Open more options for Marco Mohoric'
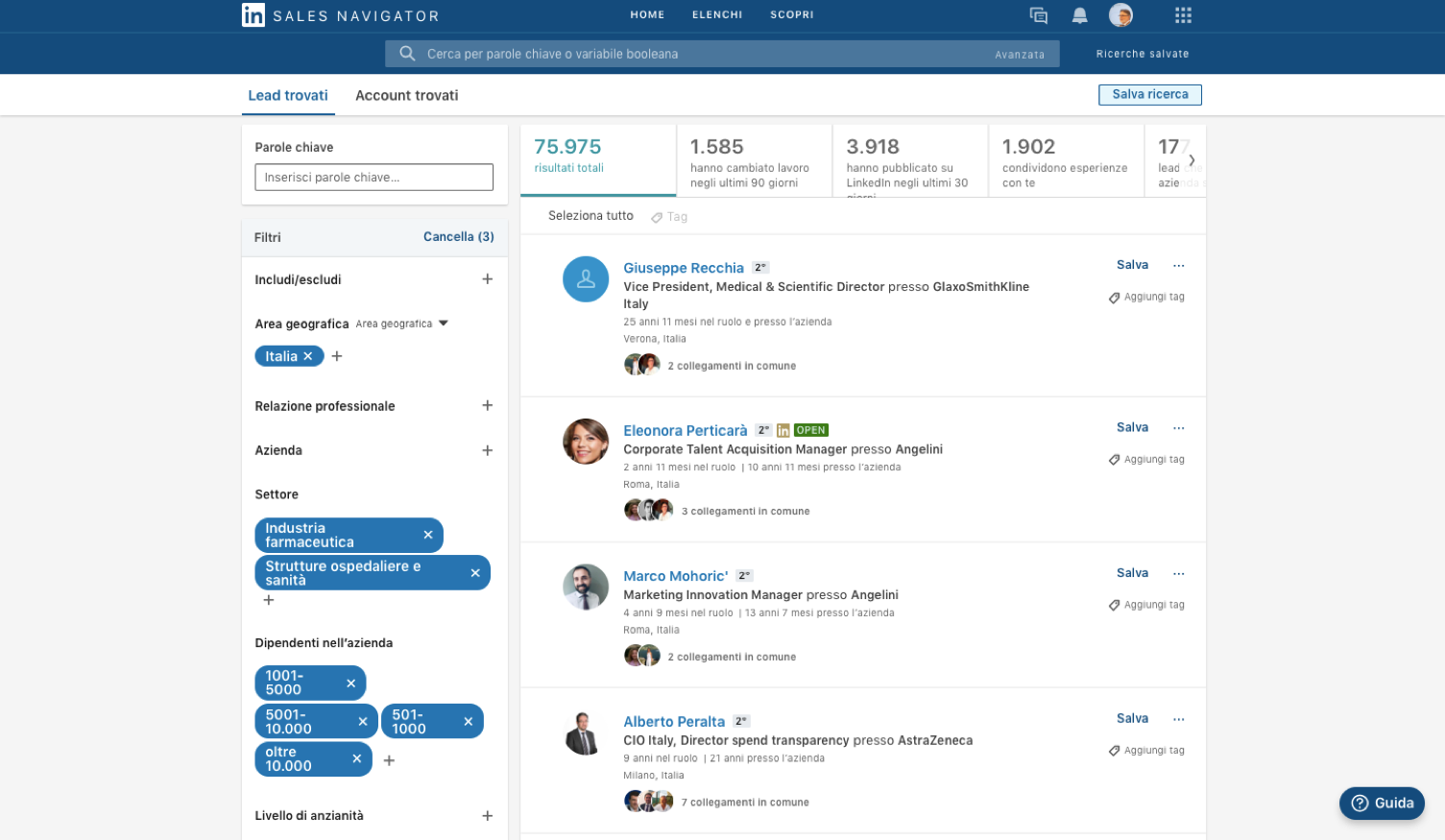The width and height of the screenshot is (1445, 840). click(x=1179, y=574)
